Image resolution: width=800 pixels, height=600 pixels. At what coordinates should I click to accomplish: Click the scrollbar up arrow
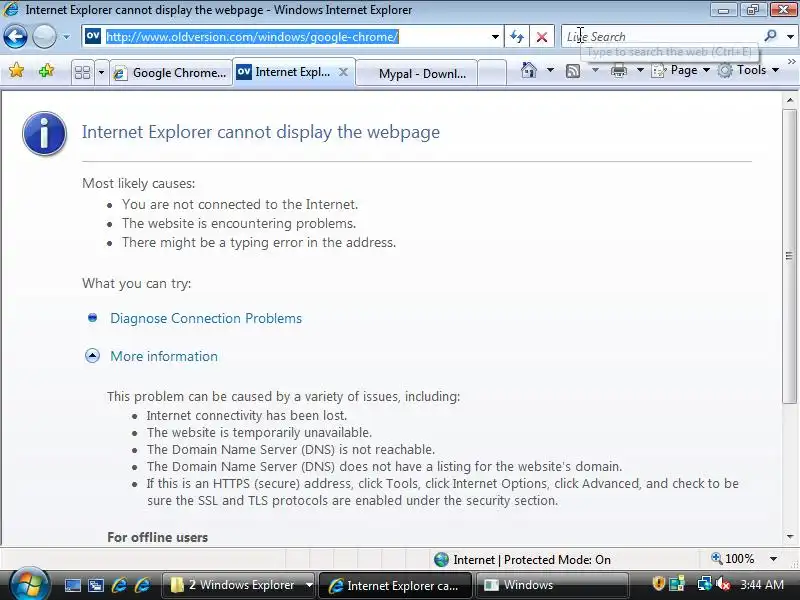790,100
